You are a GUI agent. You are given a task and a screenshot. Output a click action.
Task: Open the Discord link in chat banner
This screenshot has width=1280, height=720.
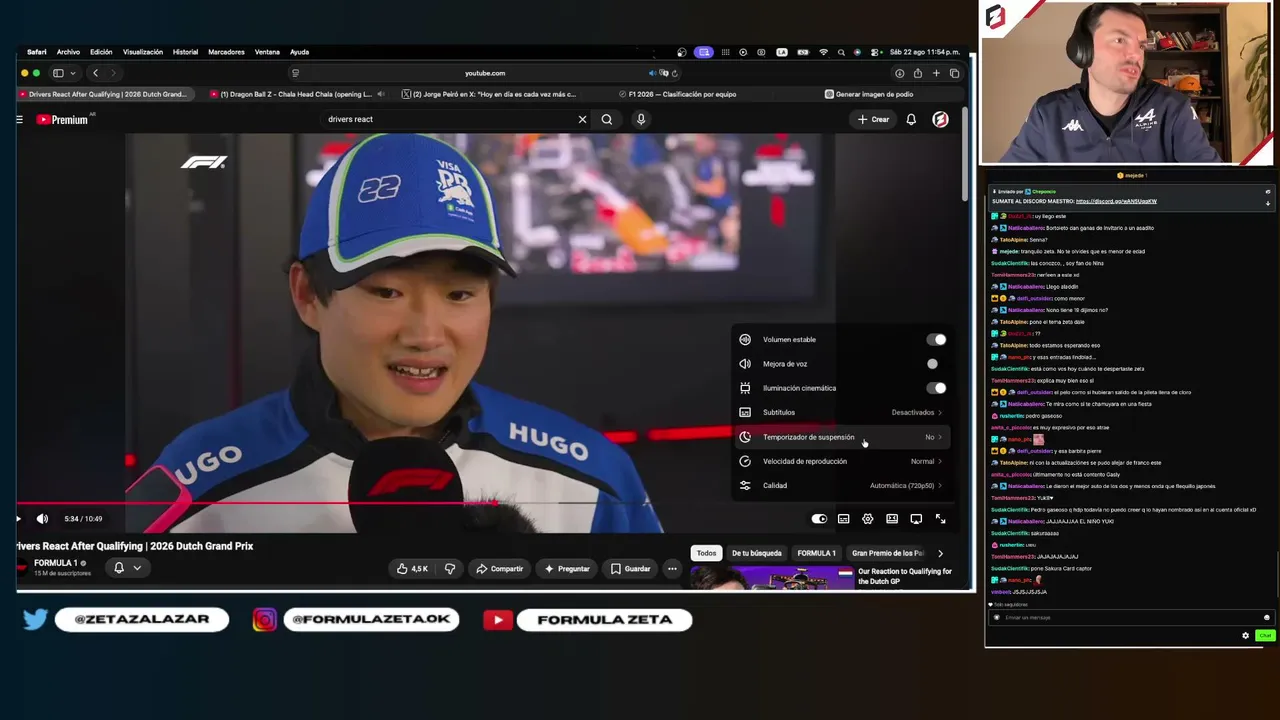click(1116, 201)
